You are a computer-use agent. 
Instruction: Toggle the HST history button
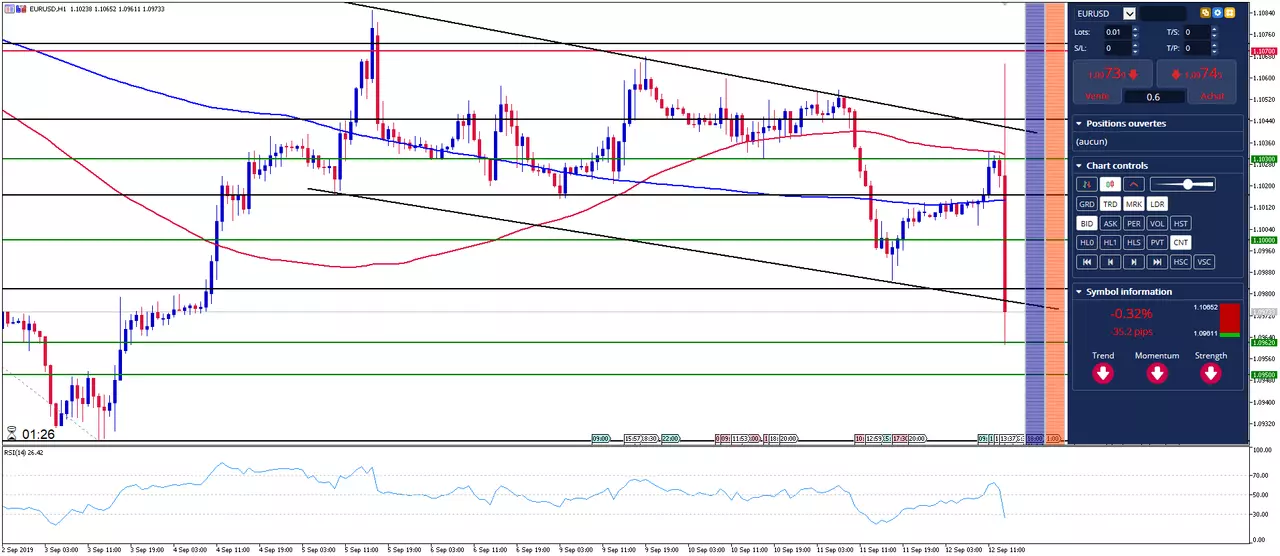[x=1181, y=223]
